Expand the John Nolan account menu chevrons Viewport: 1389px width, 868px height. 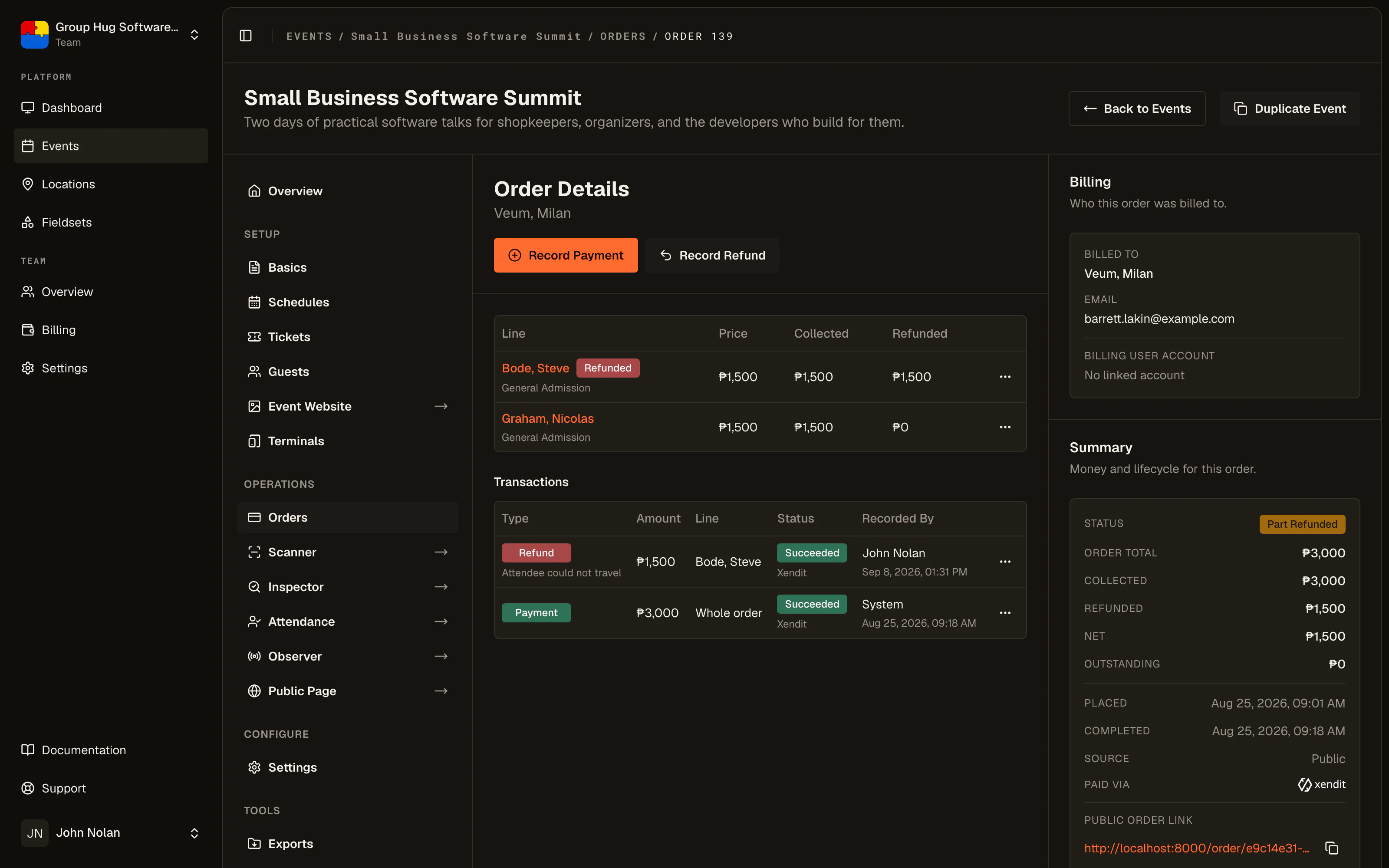194,833
